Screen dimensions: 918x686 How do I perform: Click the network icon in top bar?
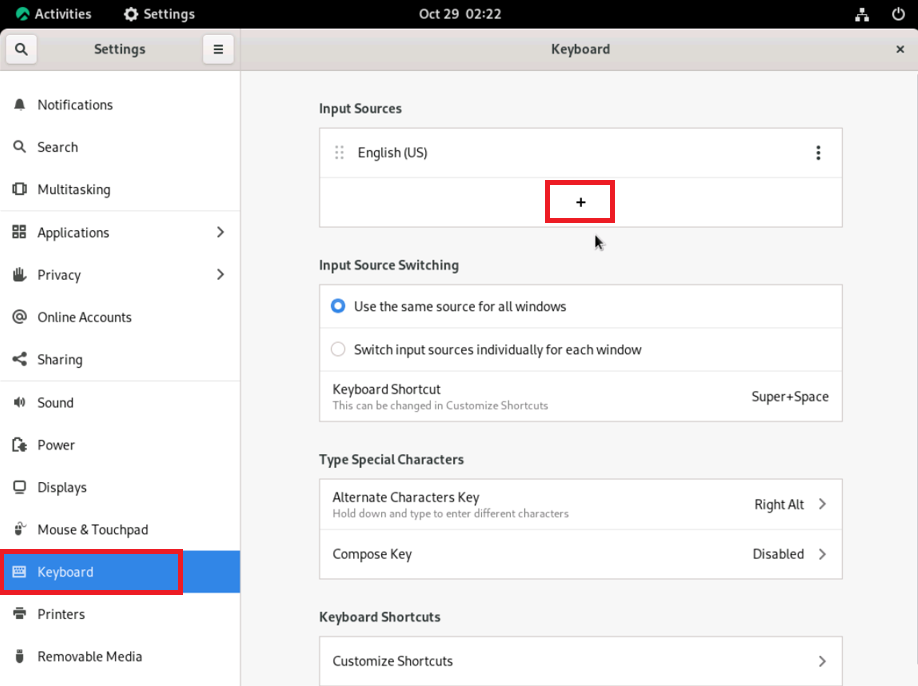[862, 14]
